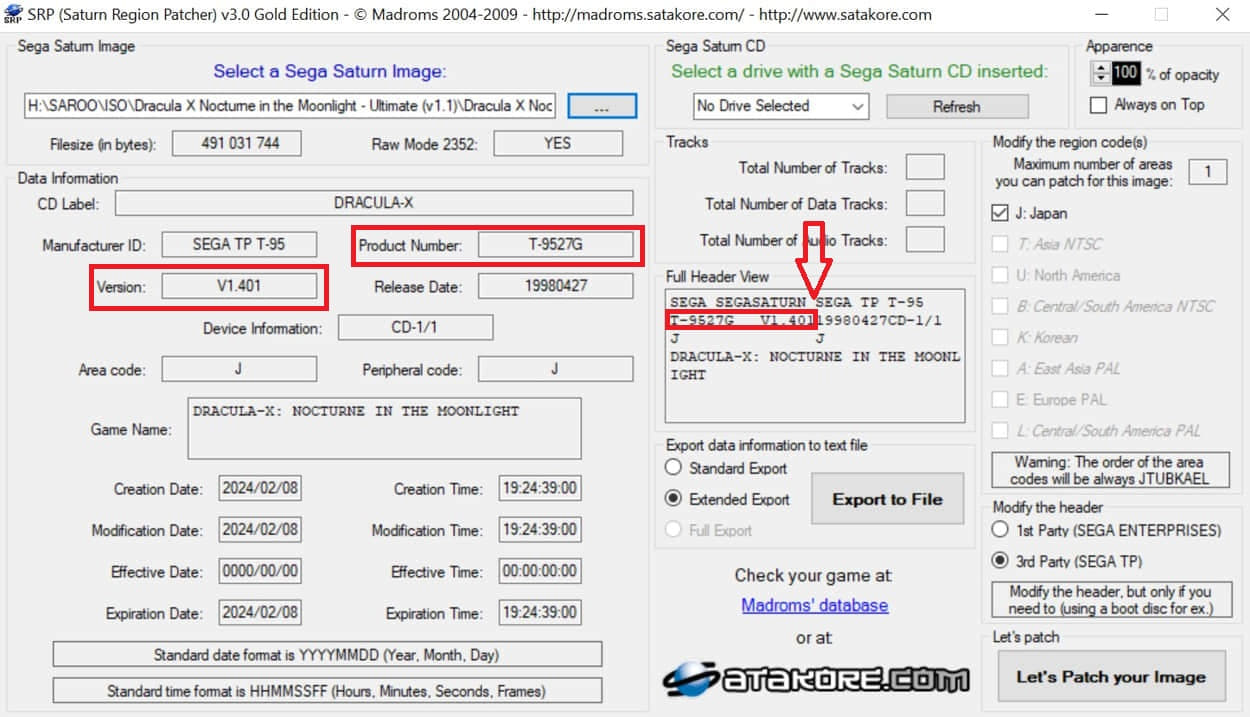Enable the Always on Top checkbox
This screenshot has width=1250, height=717.
coord(1099,105)
